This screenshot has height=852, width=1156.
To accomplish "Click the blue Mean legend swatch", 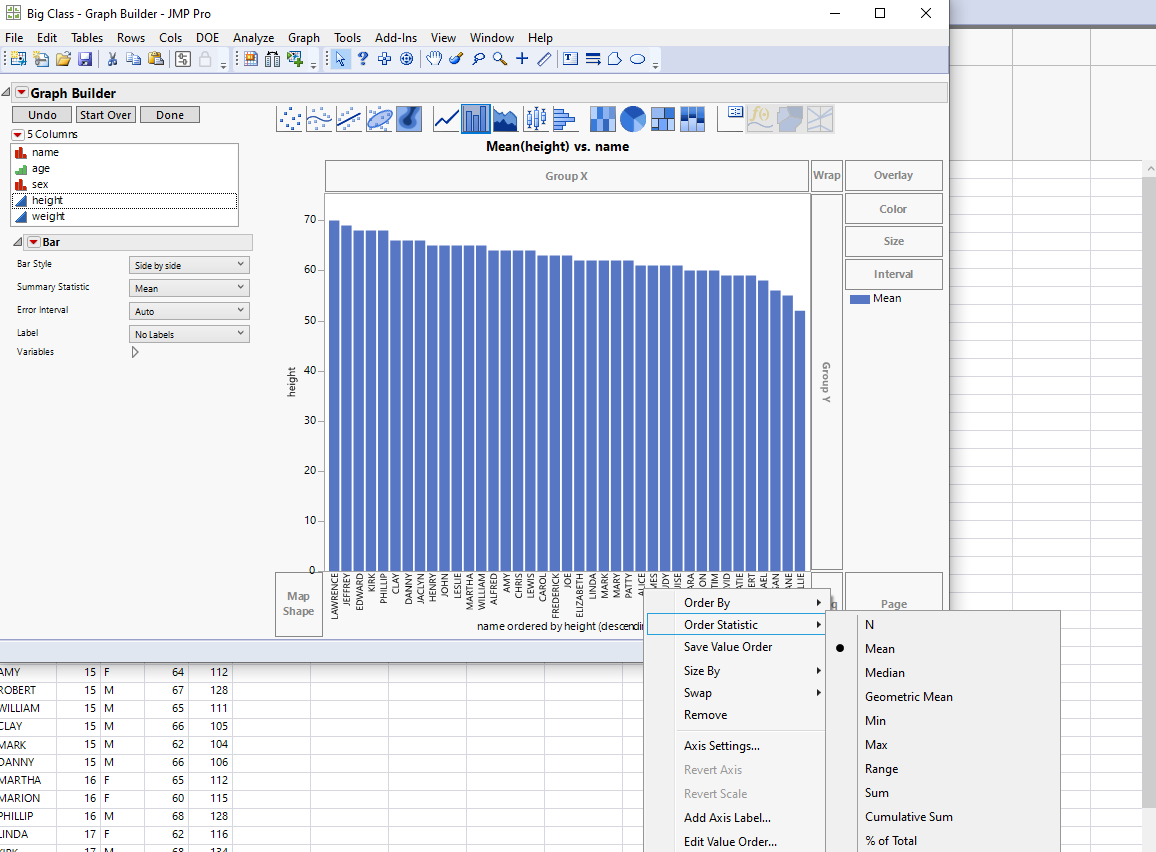I will (x=859, y=299).
